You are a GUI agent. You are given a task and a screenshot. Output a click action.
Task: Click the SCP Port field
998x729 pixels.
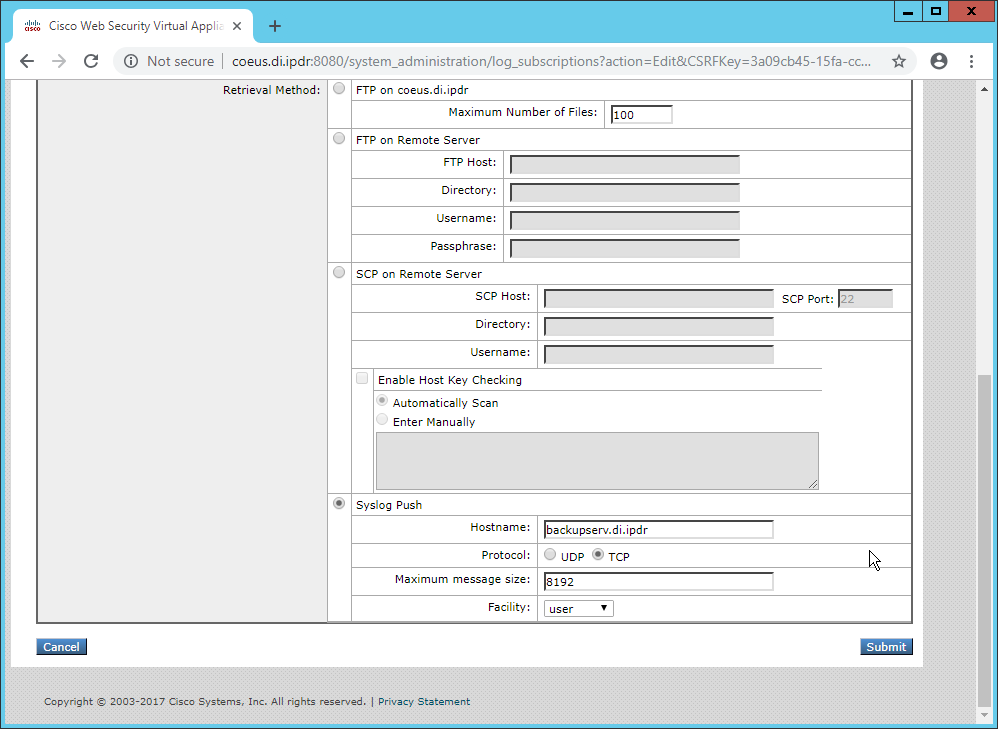865,299
